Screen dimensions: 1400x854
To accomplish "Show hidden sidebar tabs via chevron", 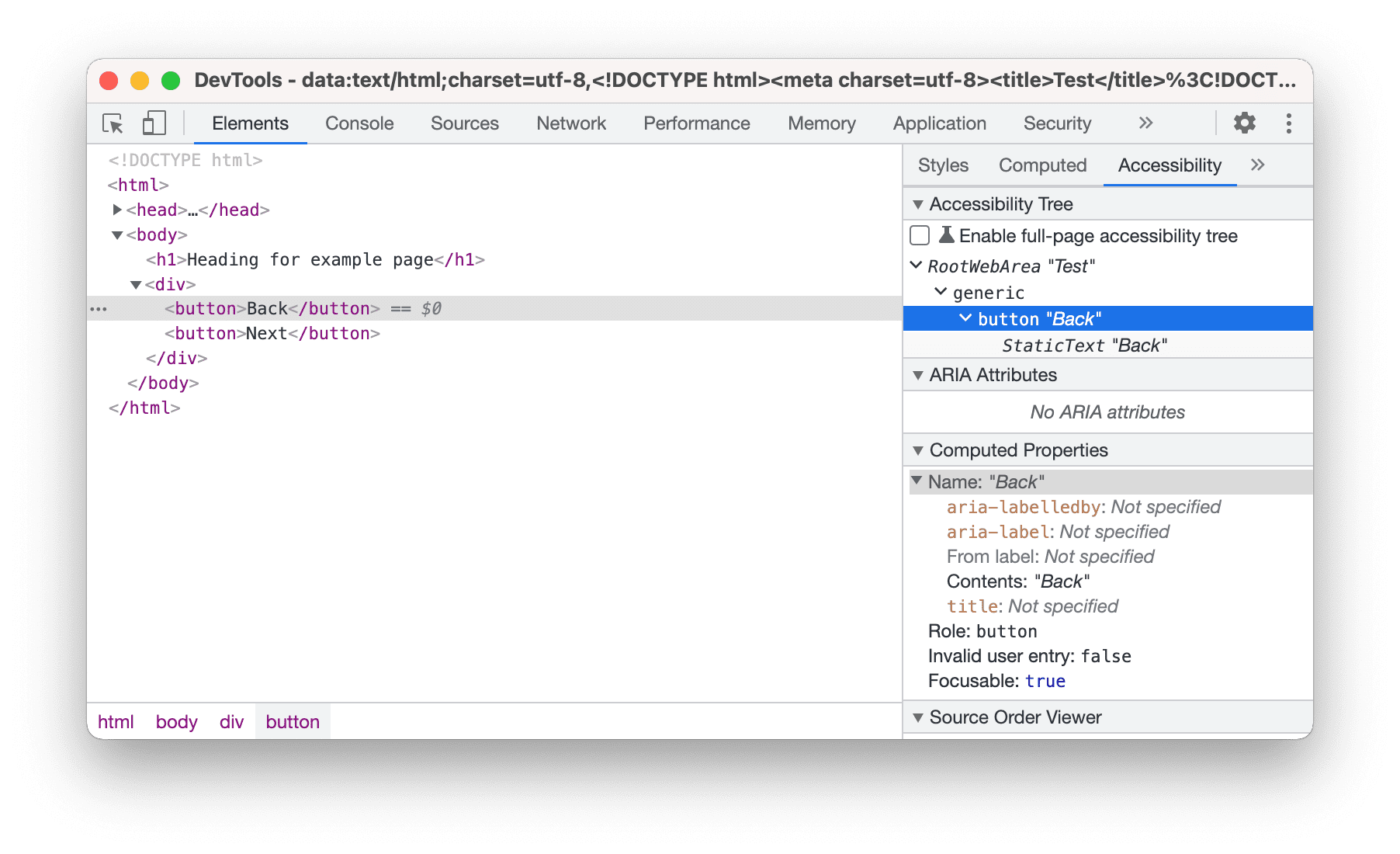I will 1257,165.
